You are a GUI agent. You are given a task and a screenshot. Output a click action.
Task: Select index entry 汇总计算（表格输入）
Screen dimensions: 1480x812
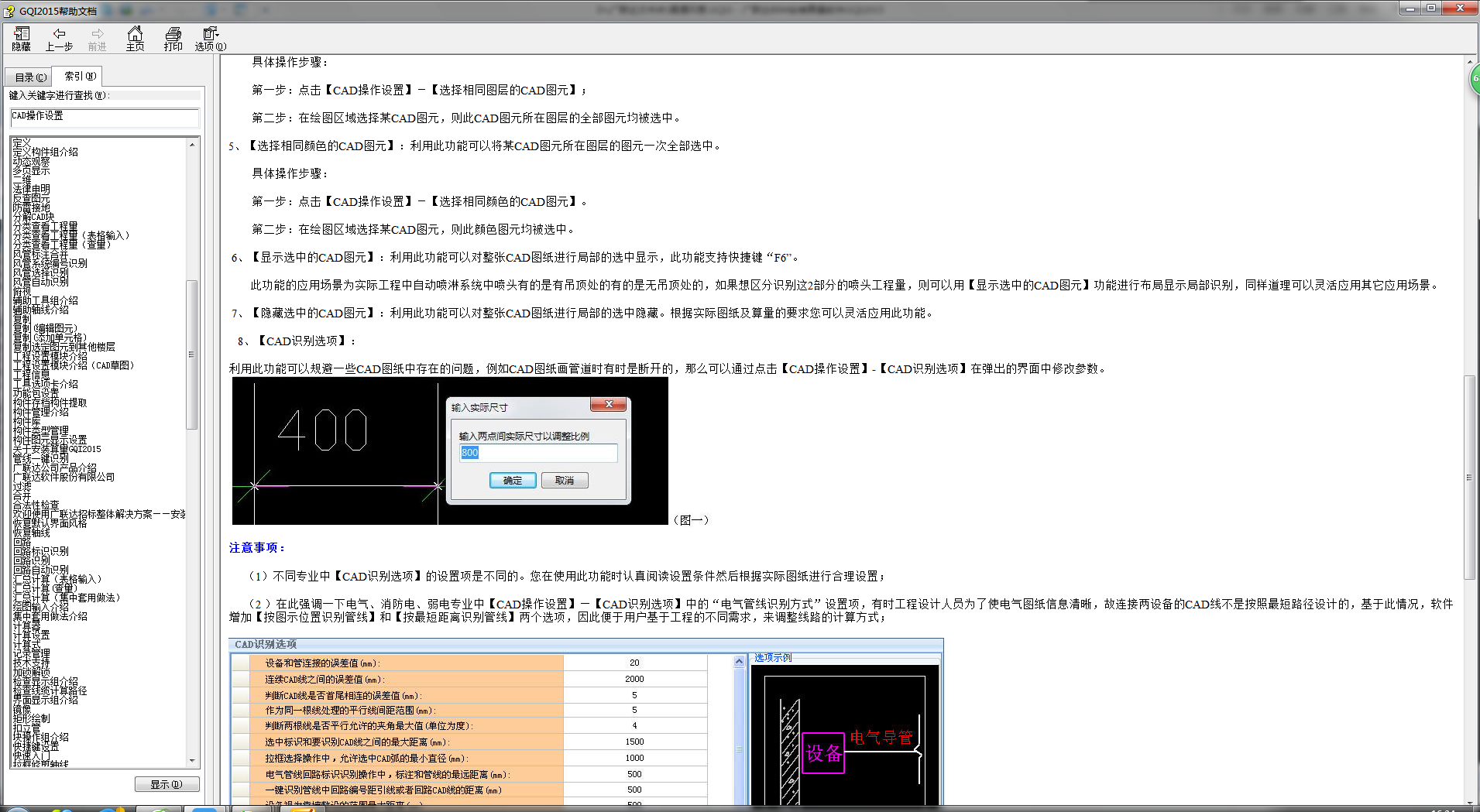coord(57,579)
